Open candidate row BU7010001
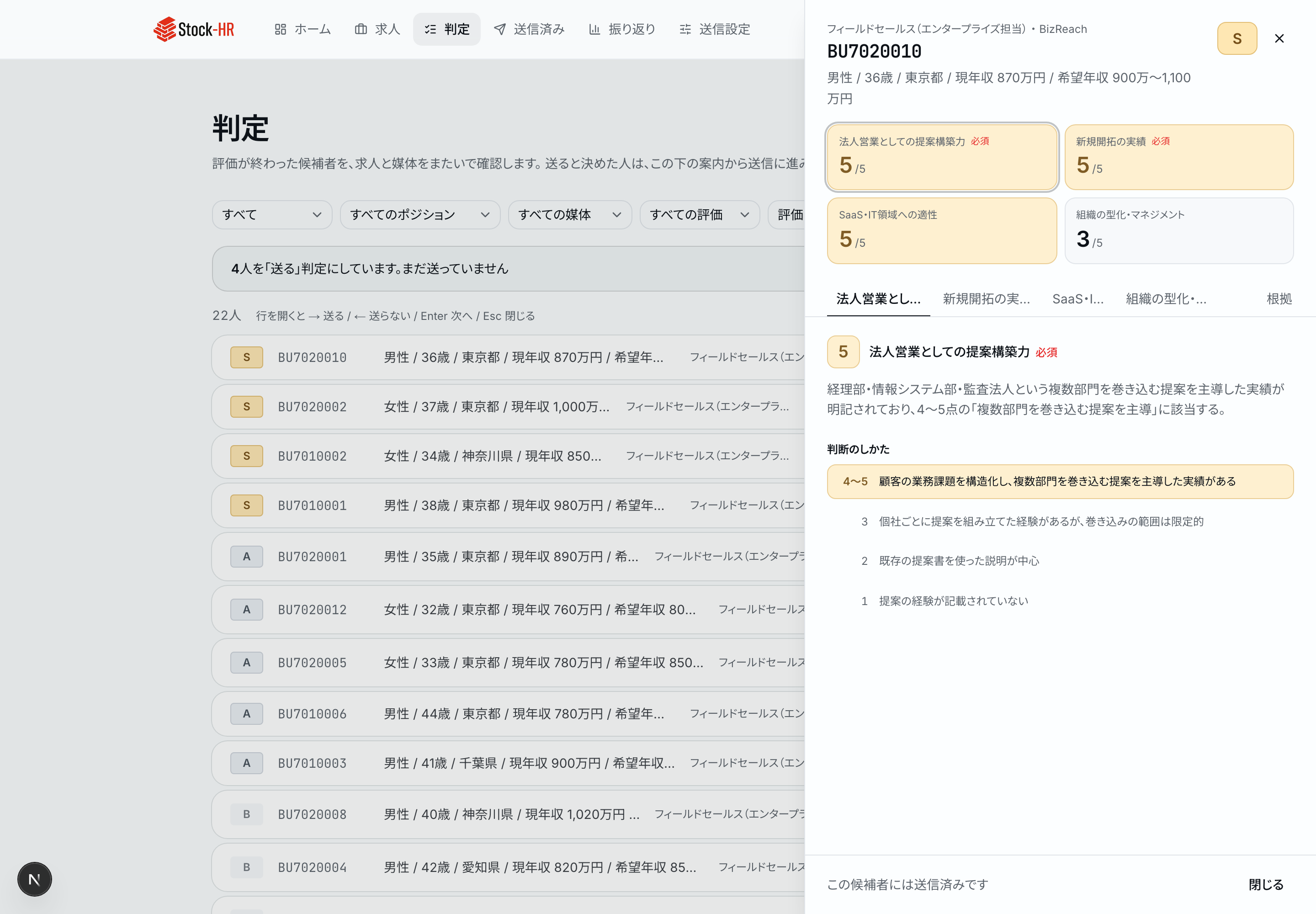The image size is (1316, 914). click(x=509, y=505)
